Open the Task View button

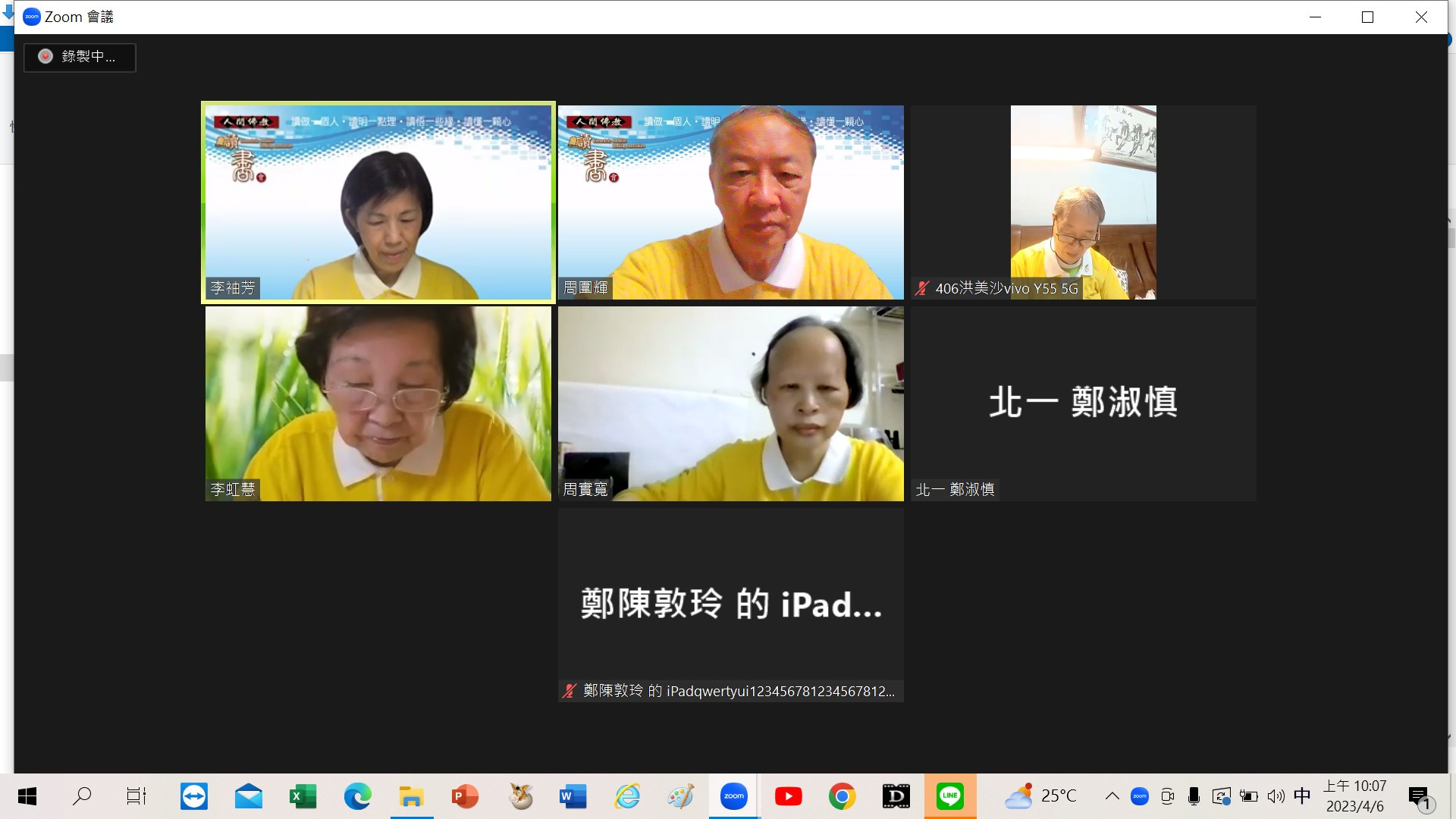[136, 796]
